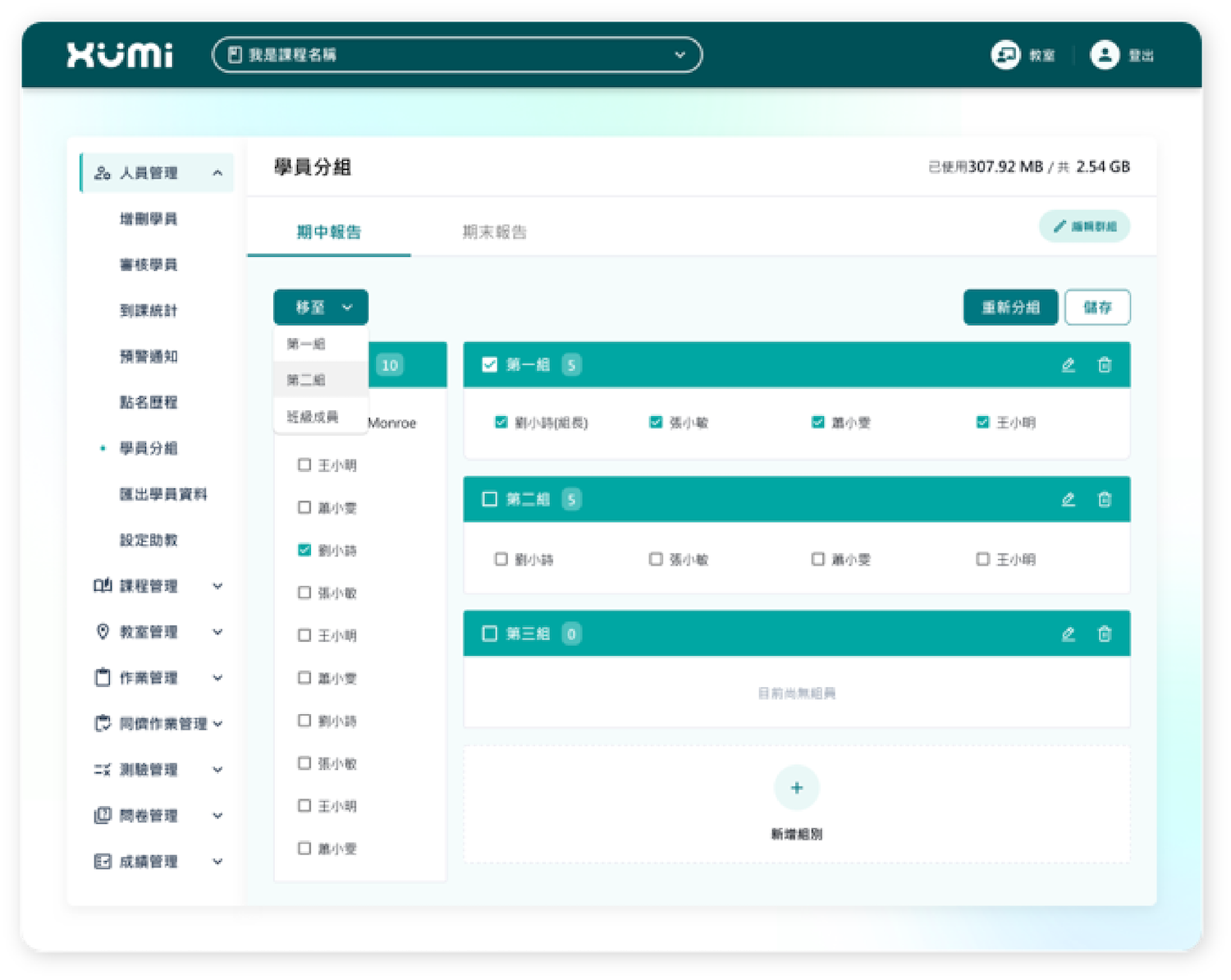
Task: Select 第二組 in the 移至 menu
Action: point(304,380)
